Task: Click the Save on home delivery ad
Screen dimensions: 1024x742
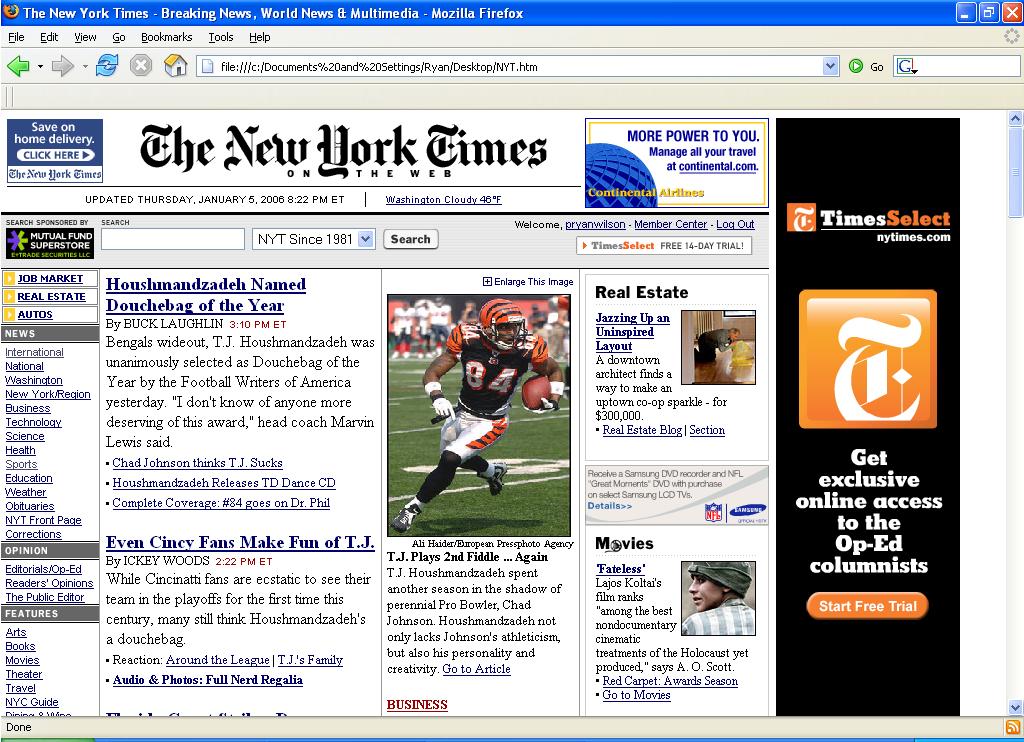Action: tap(55, 150)
